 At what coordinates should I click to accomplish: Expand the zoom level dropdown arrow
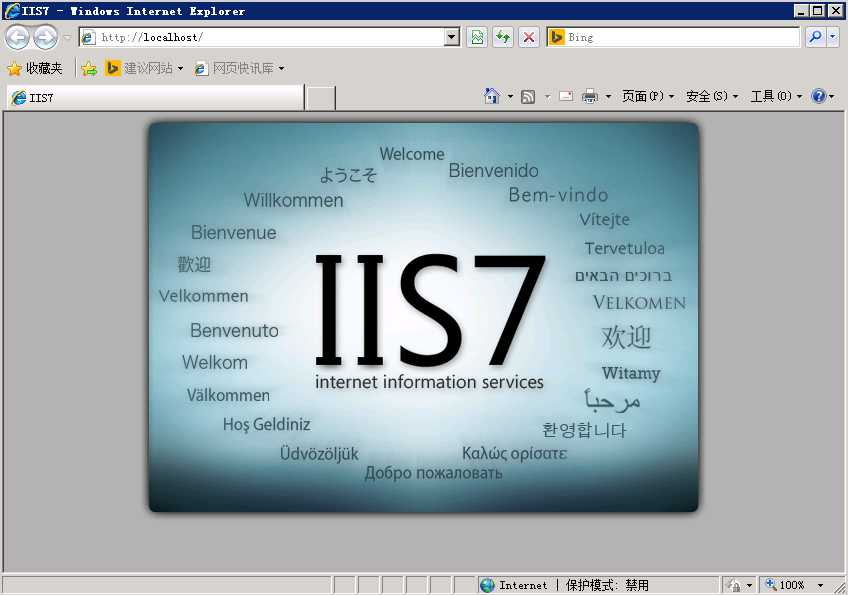tap(820, 586)
